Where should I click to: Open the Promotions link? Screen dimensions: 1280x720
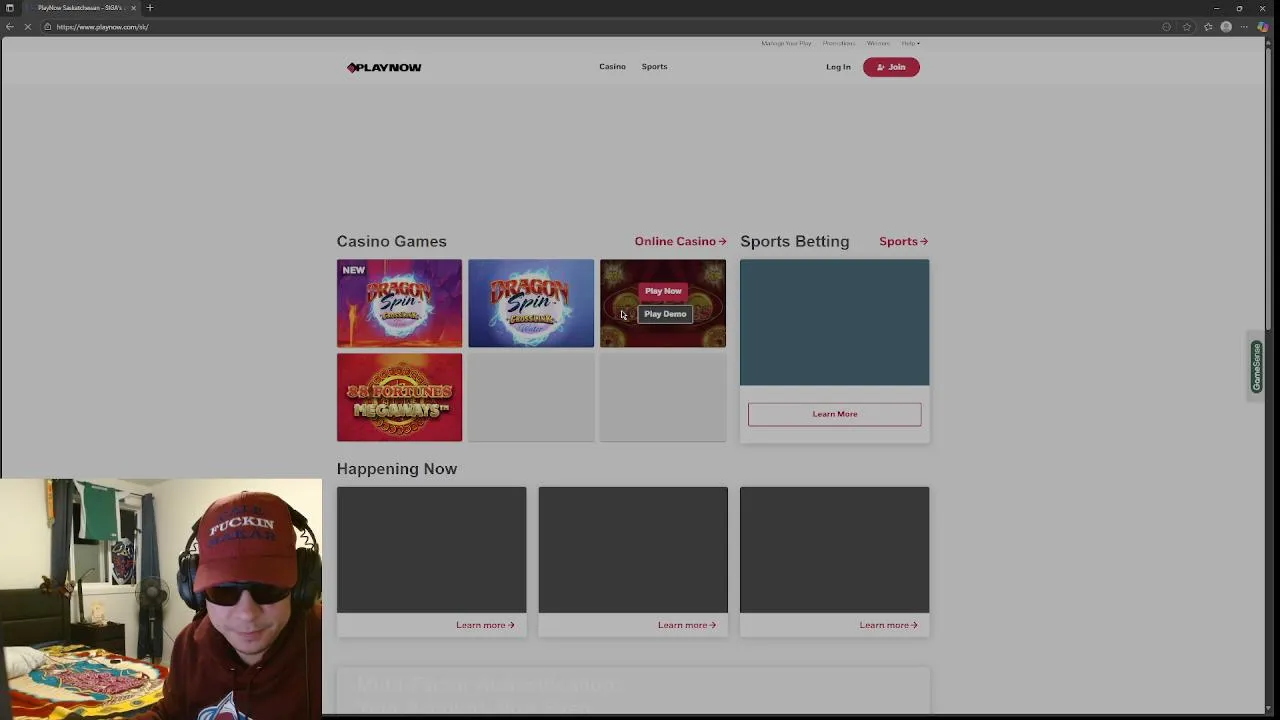point(839,43)
